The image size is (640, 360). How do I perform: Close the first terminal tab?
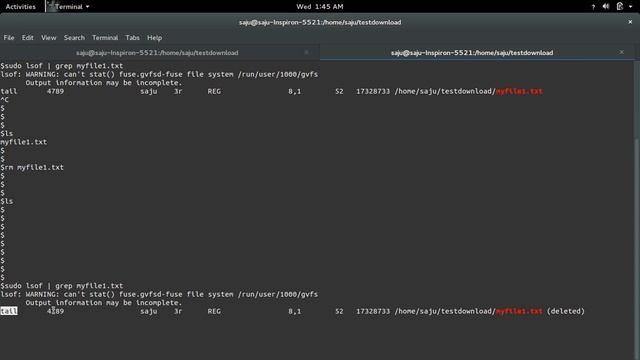pyautogui.click(x=306, y=52)
